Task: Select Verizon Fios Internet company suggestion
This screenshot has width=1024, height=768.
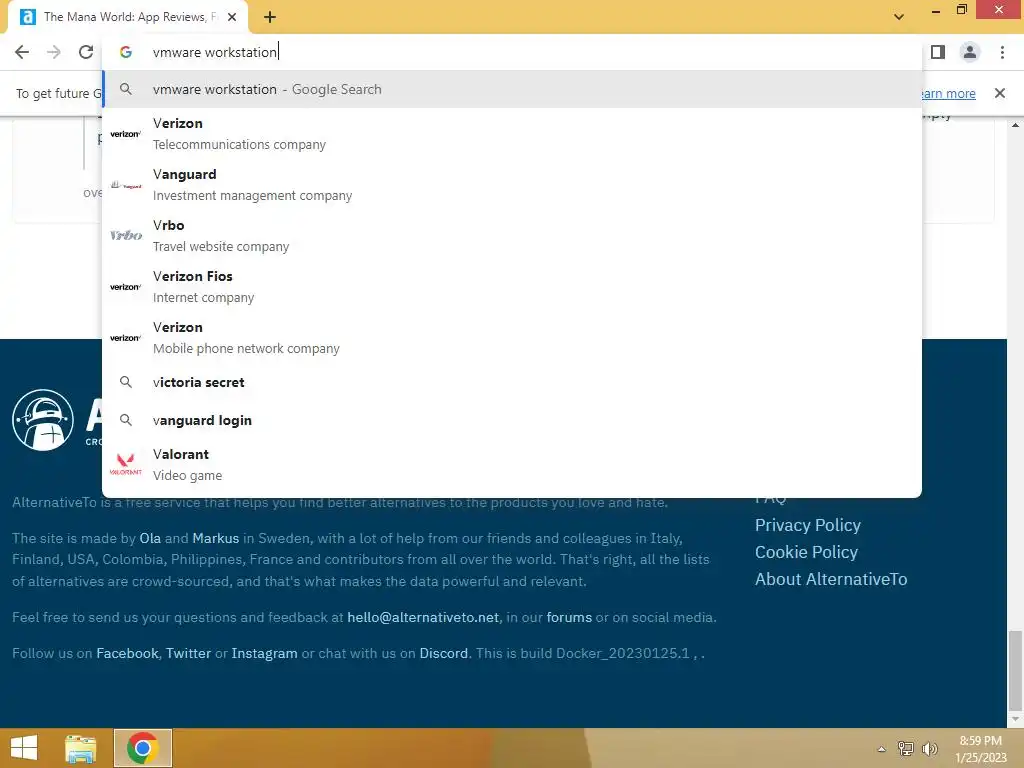Action: [x=512, y=287]
